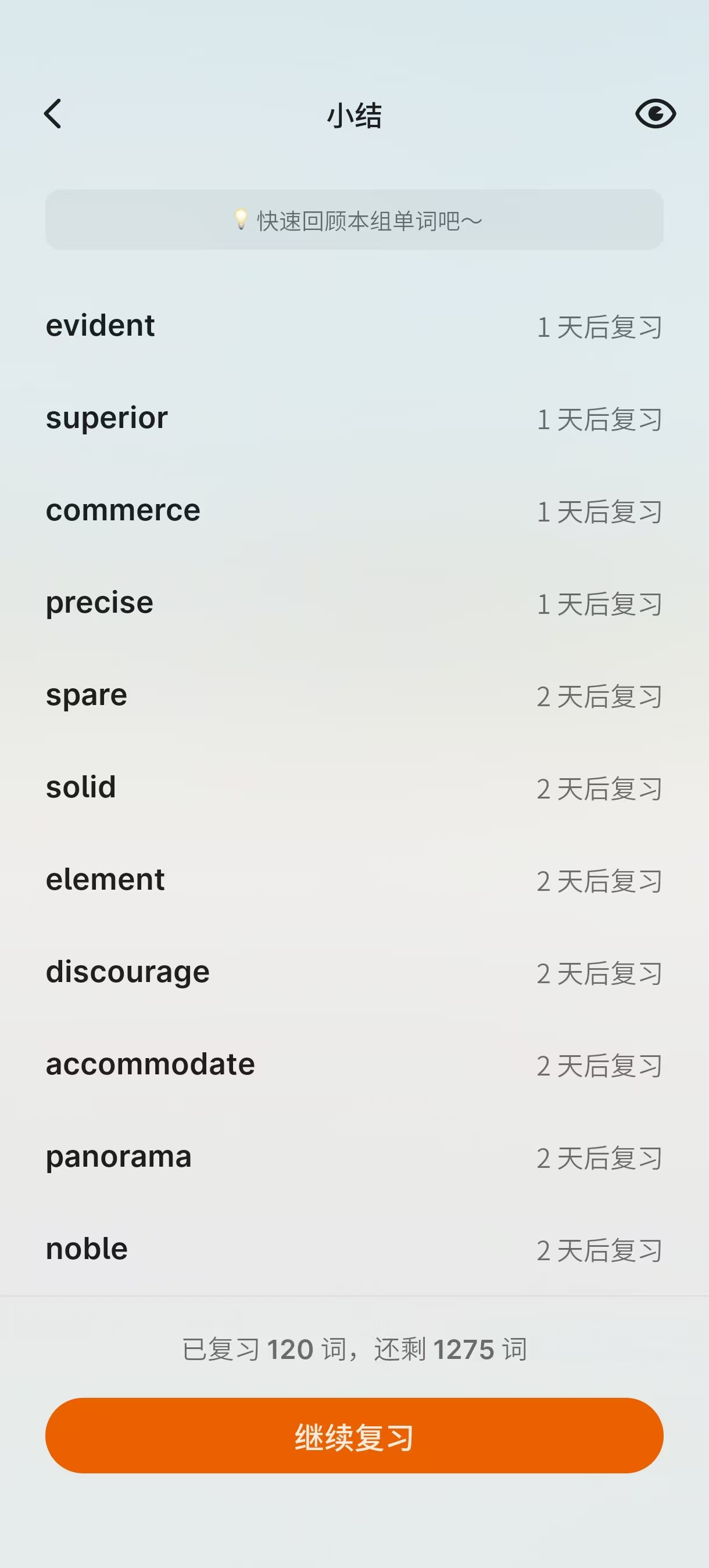Select the word 'superior'
The width and height of the screenshot is (709, 1568).
click(106, 418)
